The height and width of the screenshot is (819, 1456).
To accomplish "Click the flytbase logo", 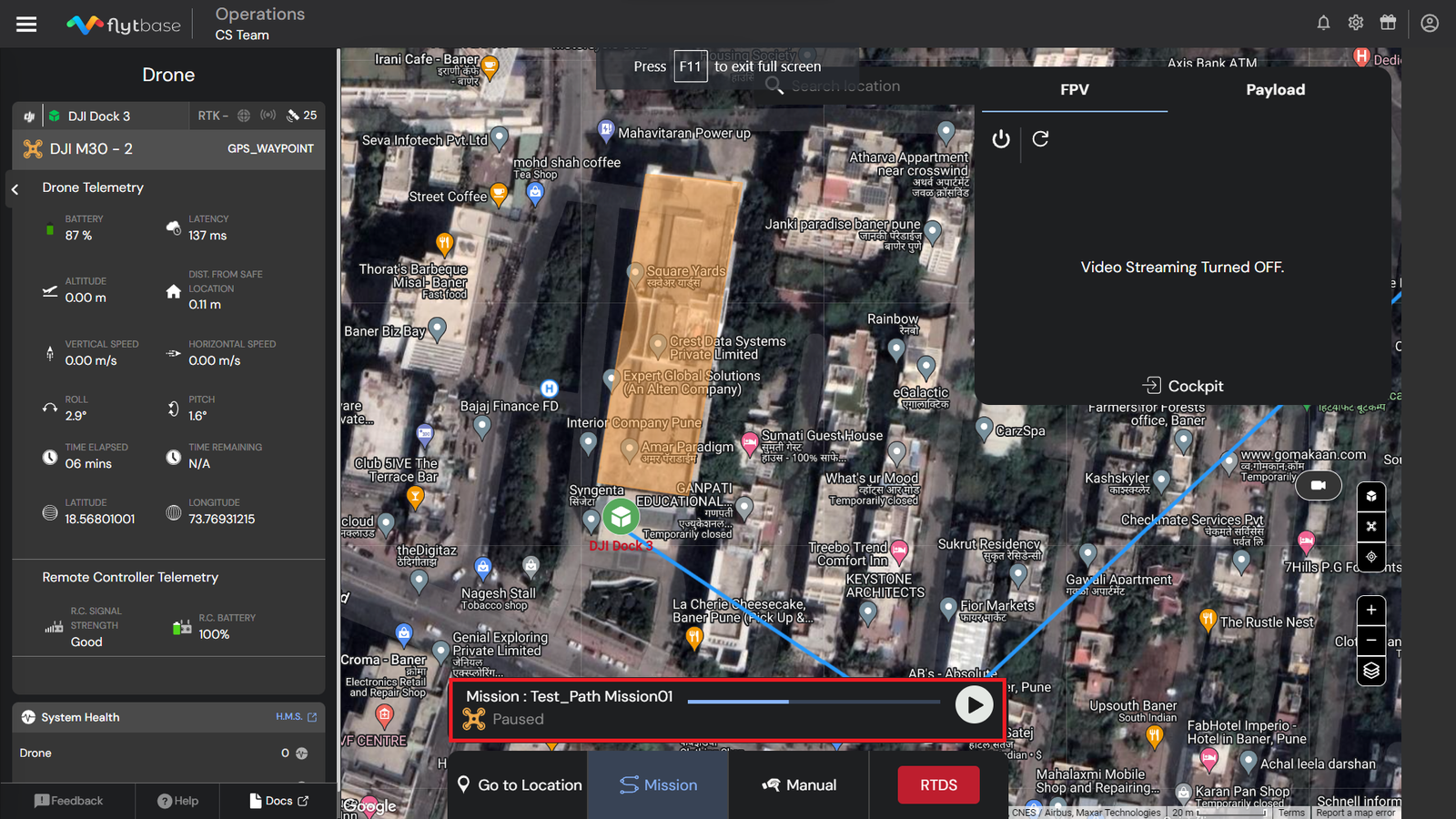I will coord(124,25).
